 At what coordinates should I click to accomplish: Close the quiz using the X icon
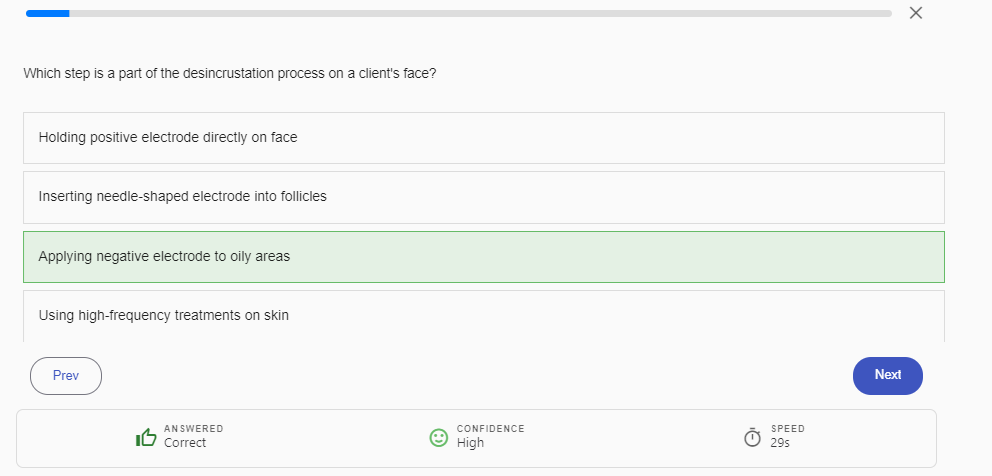tap(915, 13)
